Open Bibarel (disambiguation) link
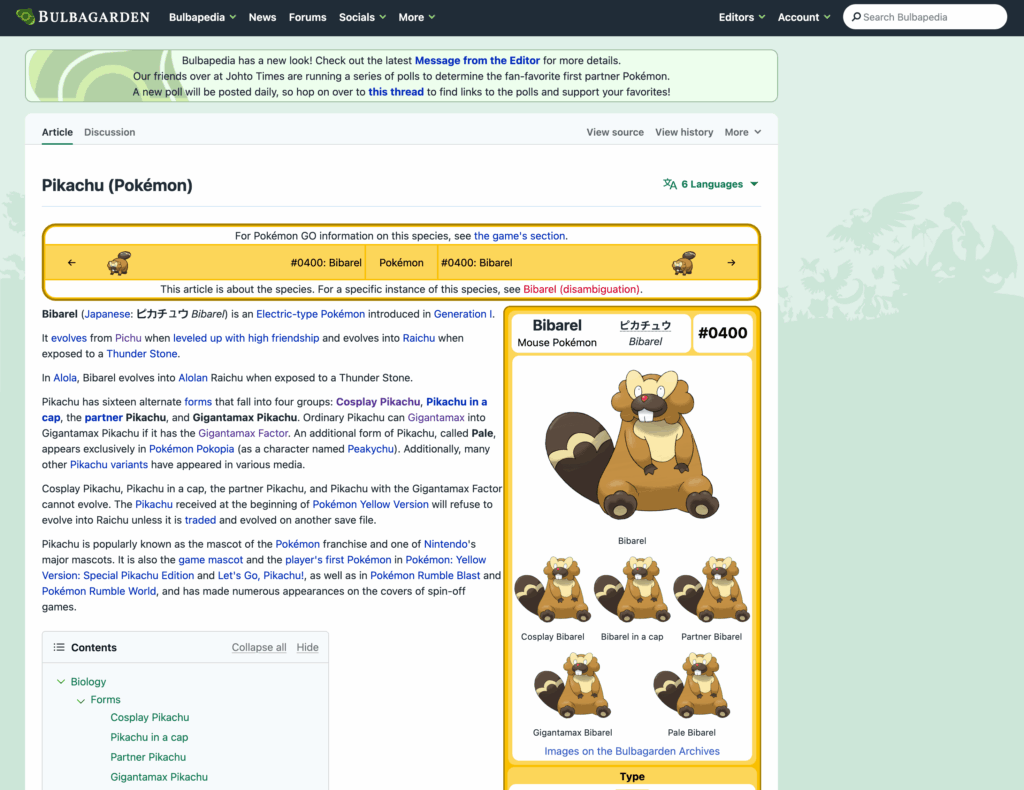 pyautogui.click(x=583, y=289)
